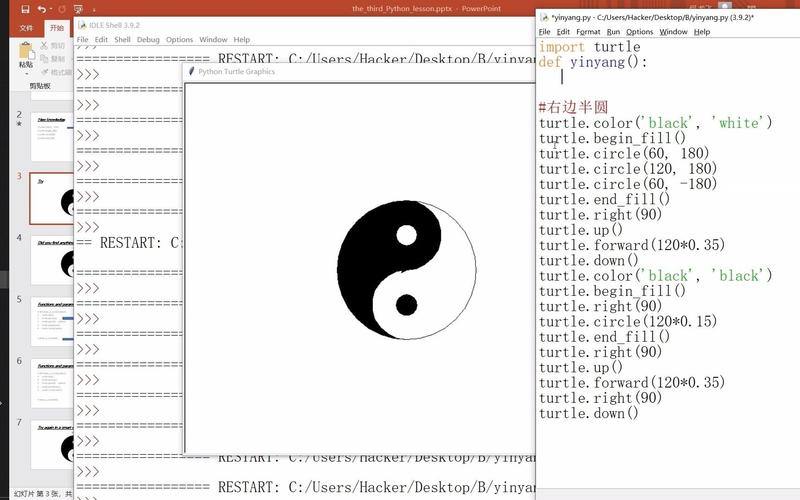Viewport: 800px width, 500px height.
Task: Click the Python Turtle Graphics title bar
Action: pos(359,71)
